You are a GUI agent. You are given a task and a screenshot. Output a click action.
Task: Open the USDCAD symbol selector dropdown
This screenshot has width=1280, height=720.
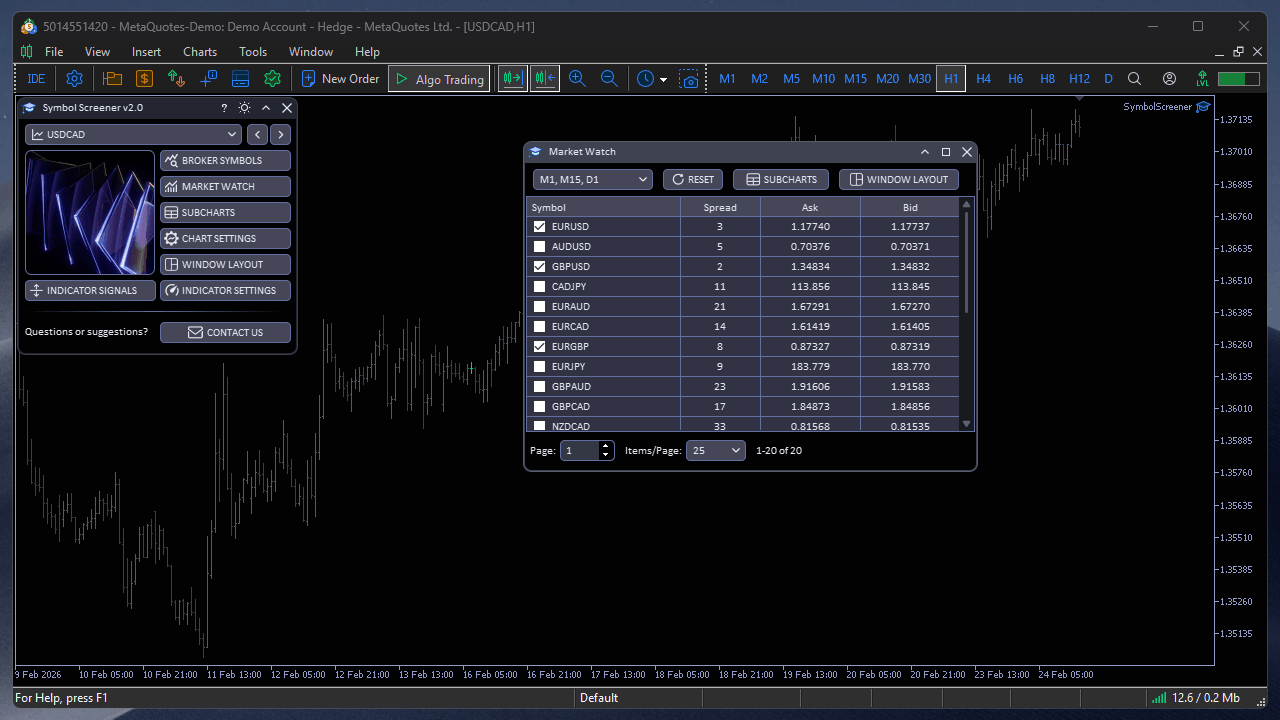coord(133,133)
